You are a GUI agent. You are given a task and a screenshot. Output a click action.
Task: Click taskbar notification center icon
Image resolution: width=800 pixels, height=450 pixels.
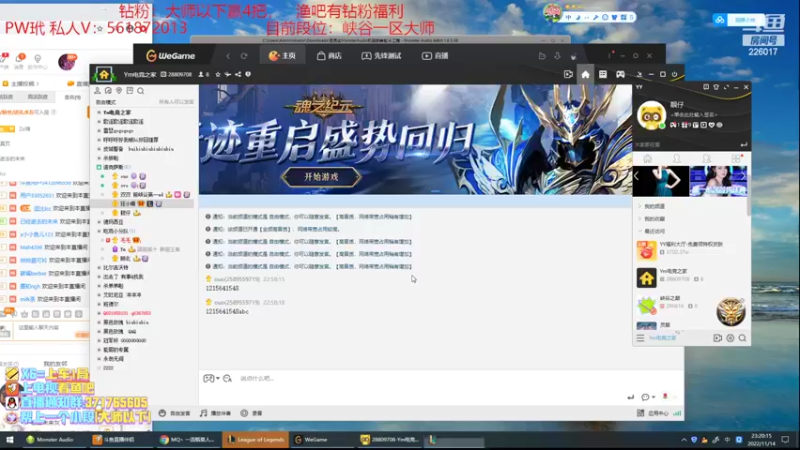coord(785,439)
